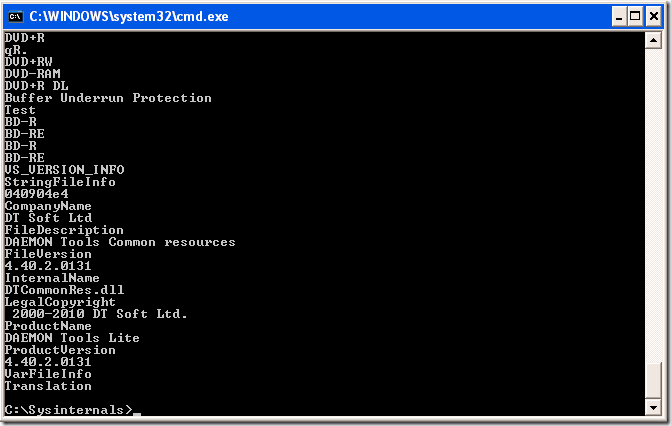Click the "Translation" text line

[x=48, y=386]
